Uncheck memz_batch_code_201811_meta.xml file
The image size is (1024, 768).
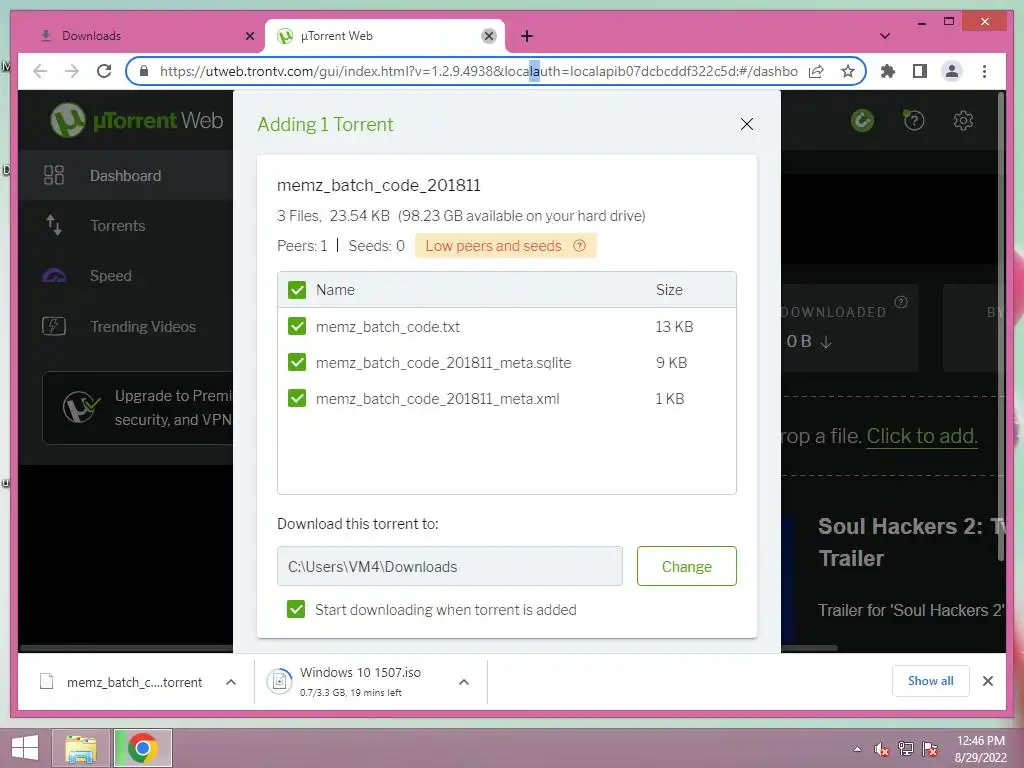[297, 398]
